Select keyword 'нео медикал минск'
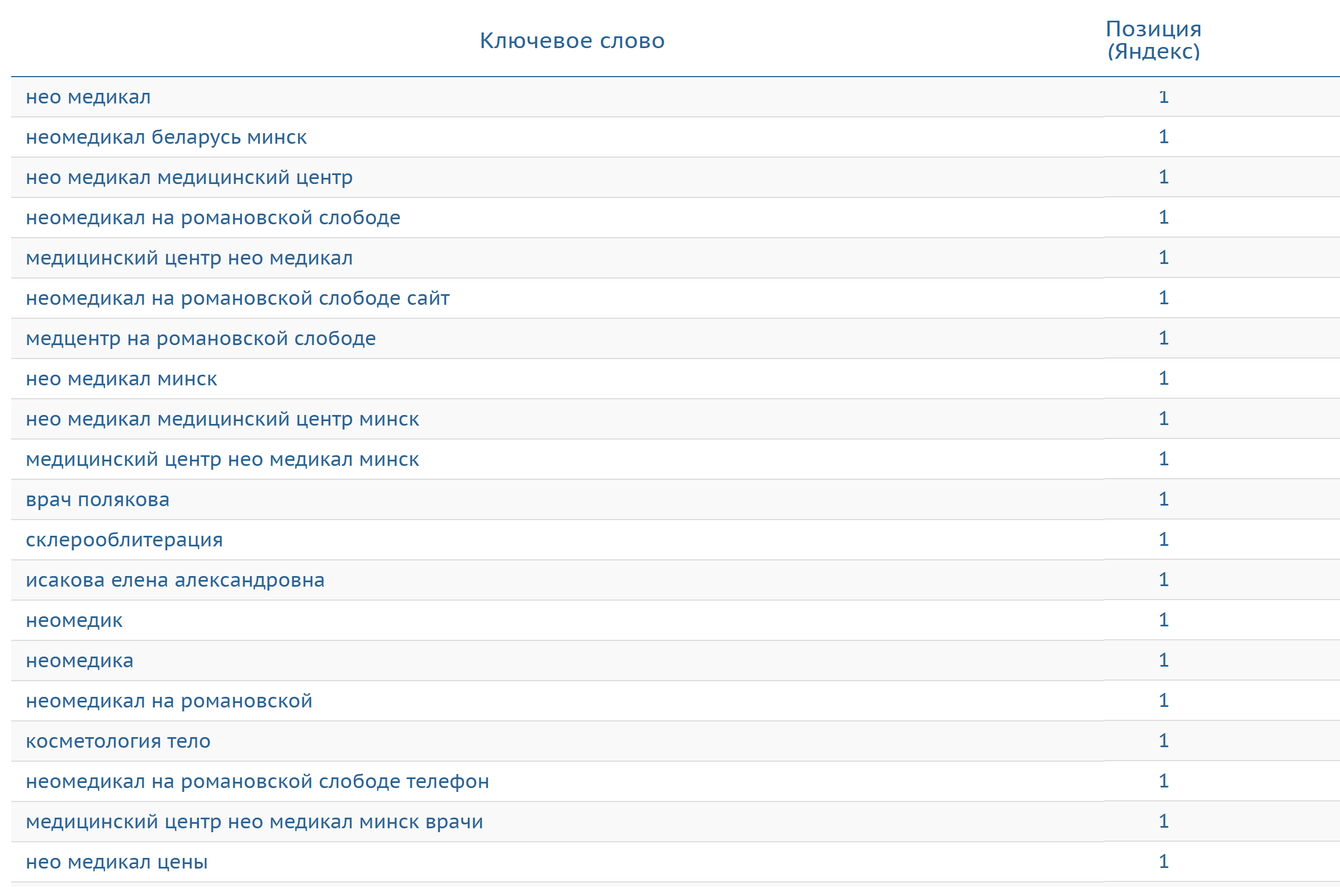The height and width of the screenshot is (887, 1340). point(121,379)
